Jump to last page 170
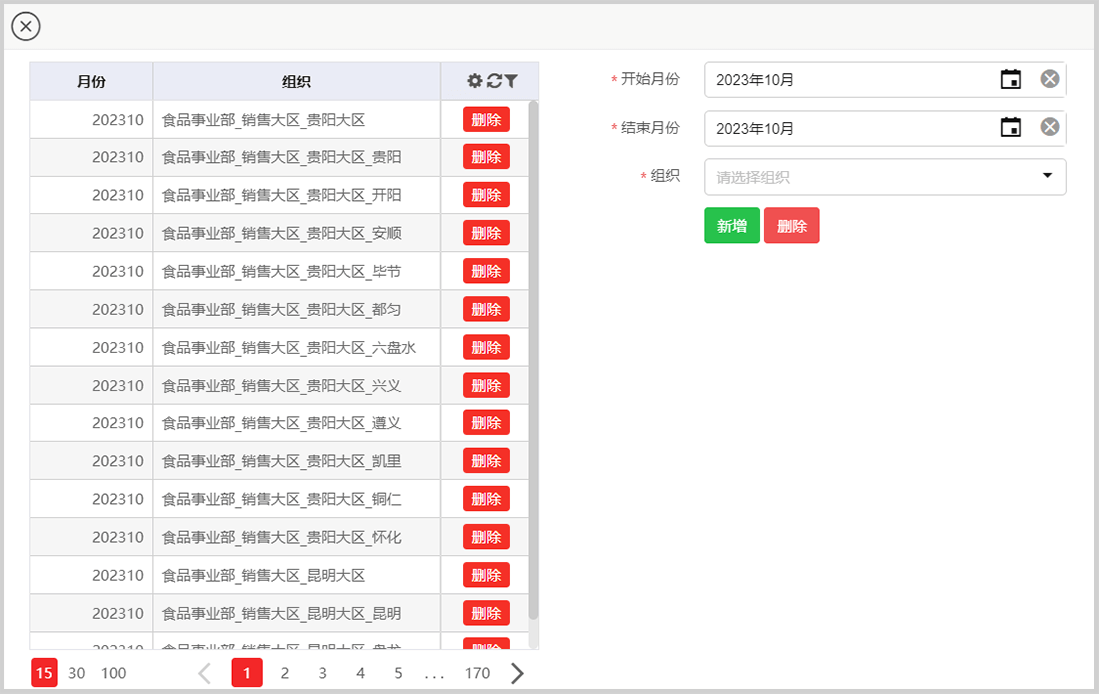 click(477, 673)
